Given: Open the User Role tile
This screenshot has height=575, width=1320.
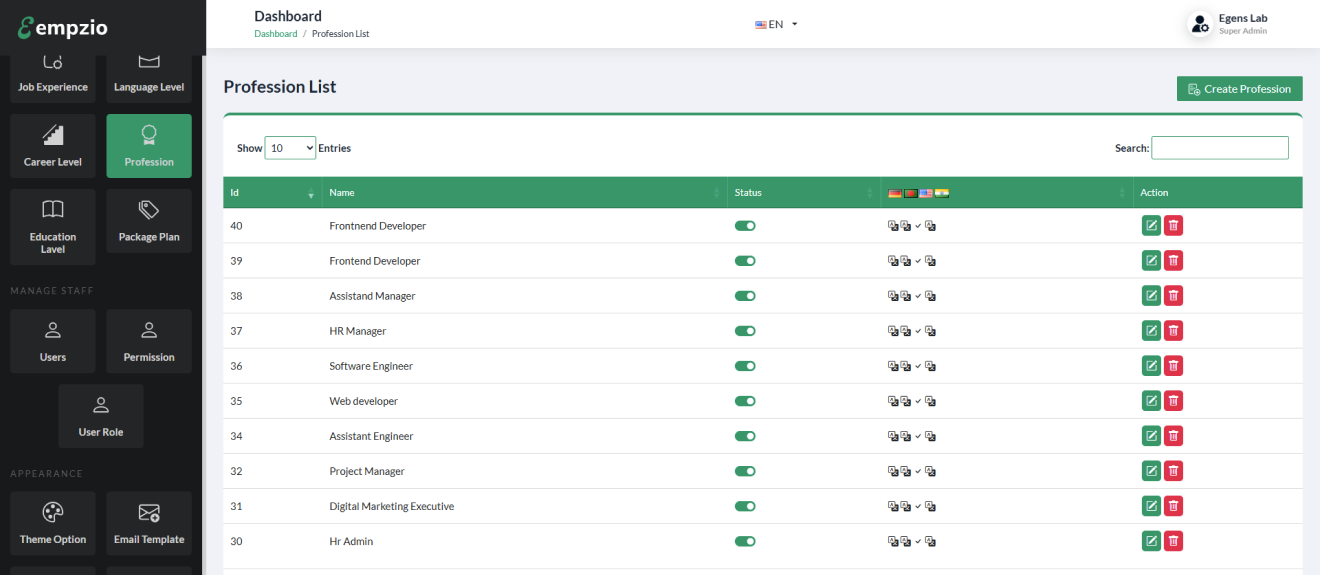Looking at the screenshot, I should [x=101, y=416].
